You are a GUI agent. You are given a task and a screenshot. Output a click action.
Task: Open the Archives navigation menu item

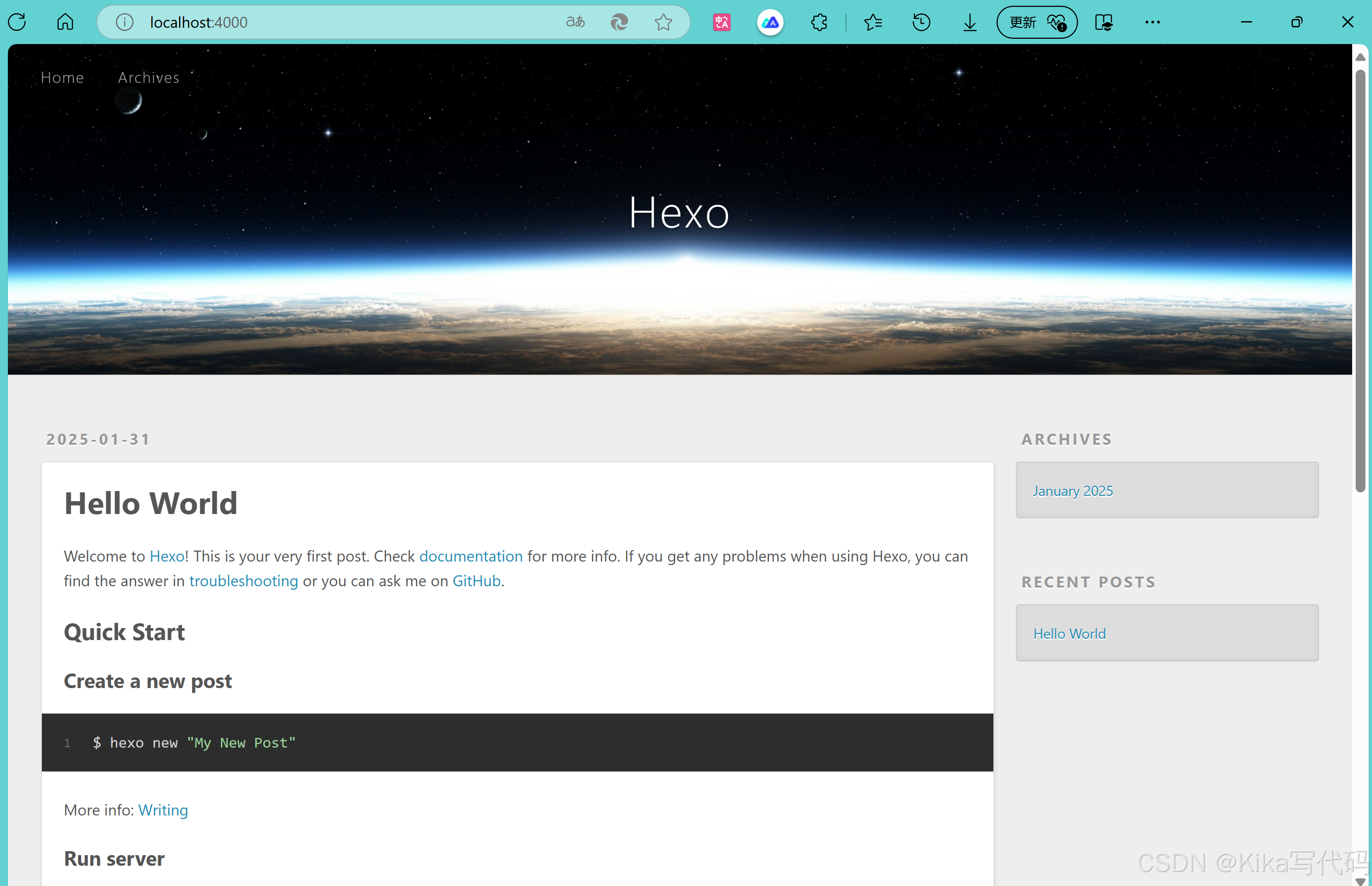click(x=149, y=78)
